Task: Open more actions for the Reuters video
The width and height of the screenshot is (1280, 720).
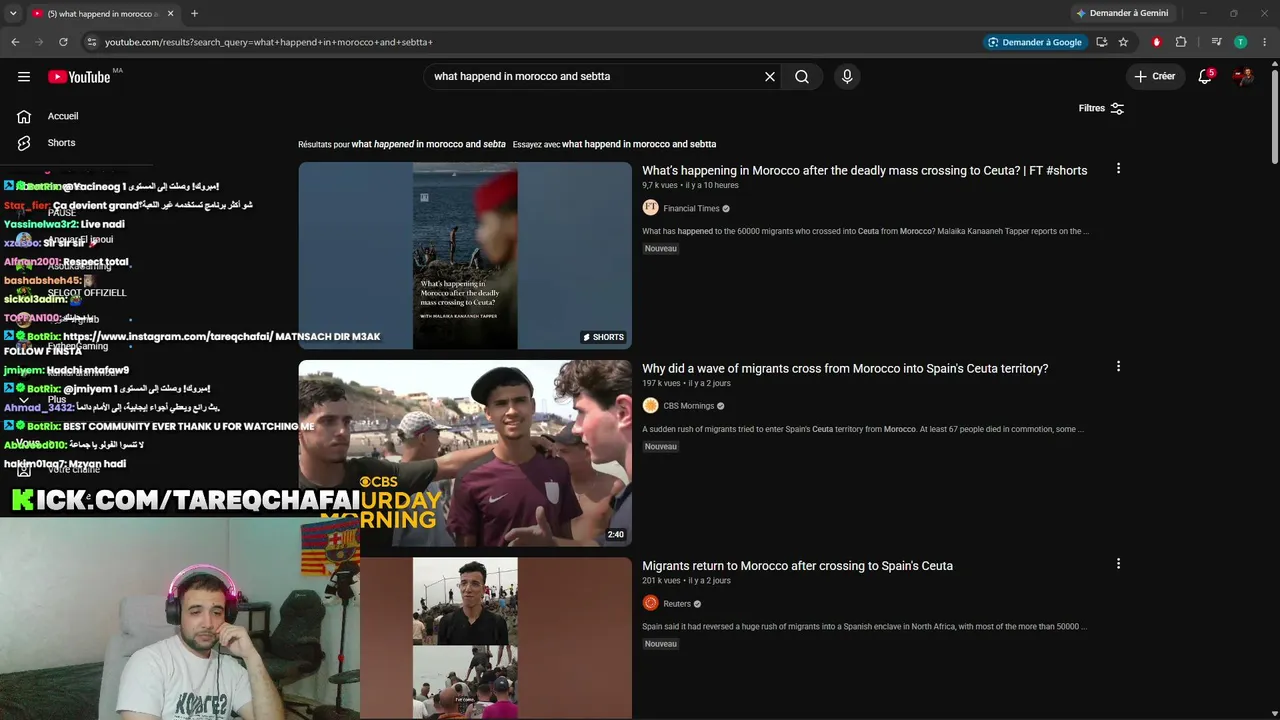Action: click(1118, 564)
